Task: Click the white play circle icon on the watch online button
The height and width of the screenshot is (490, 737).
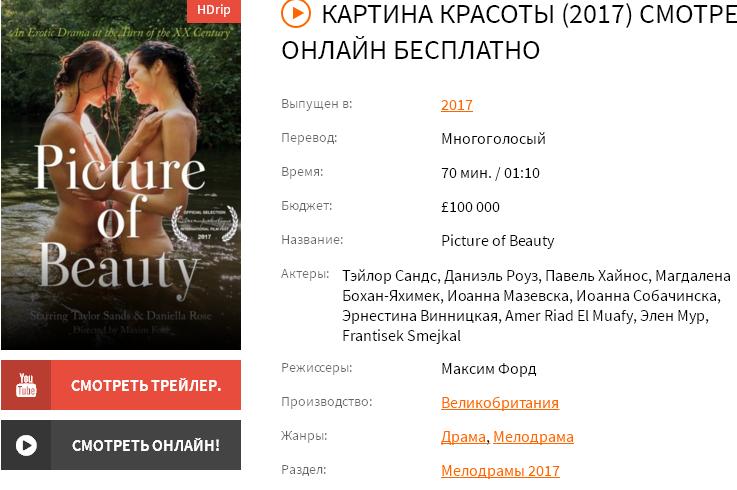Action: [x=26, y=445]
